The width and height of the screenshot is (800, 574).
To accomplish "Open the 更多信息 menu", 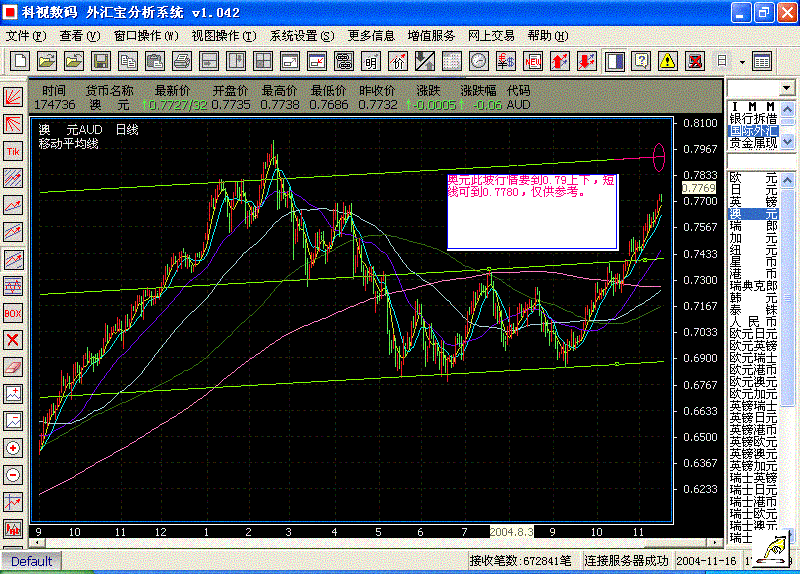I will tap(371, 36).
